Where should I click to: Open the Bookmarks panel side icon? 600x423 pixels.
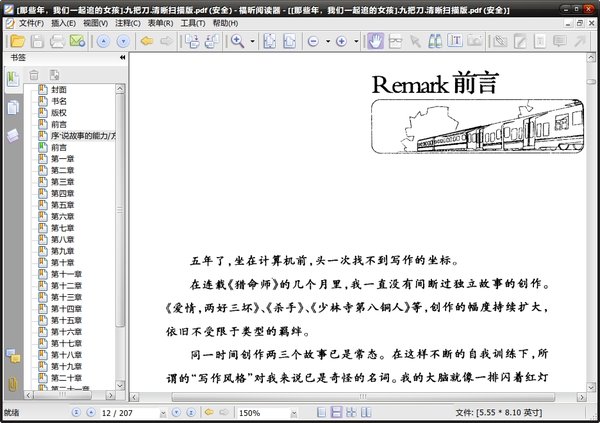(13, 80)
